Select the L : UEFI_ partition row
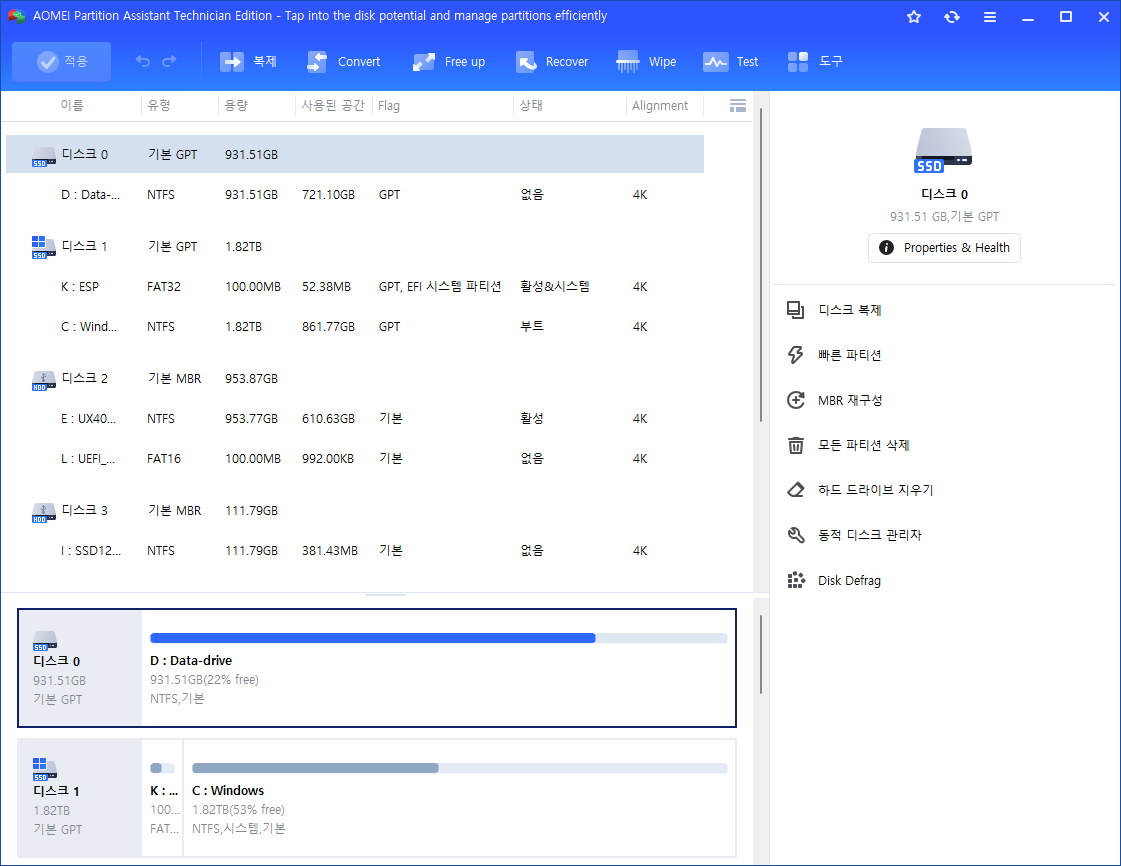The image size is (1121, 866). 355,458
